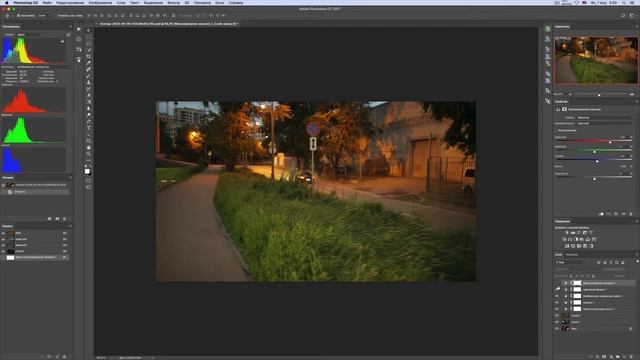Select the Clone Stamp tool

[x=89, y=82]
